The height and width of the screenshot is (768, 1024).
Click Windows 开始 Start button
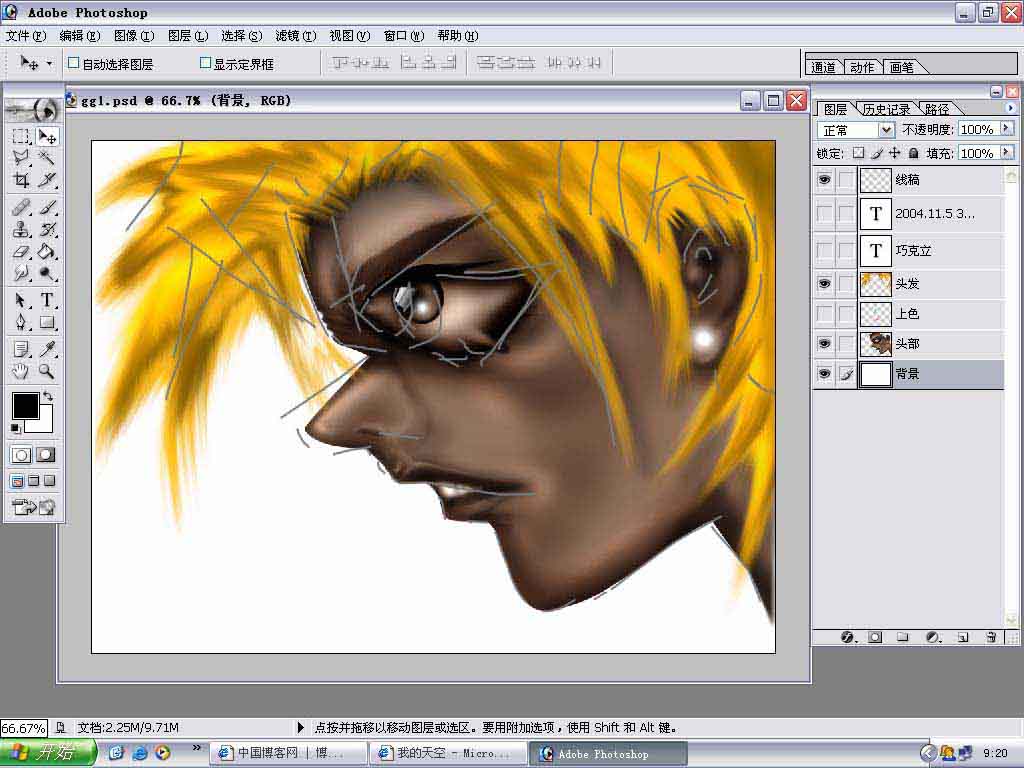pyautogui.click(x=48, y=752)
